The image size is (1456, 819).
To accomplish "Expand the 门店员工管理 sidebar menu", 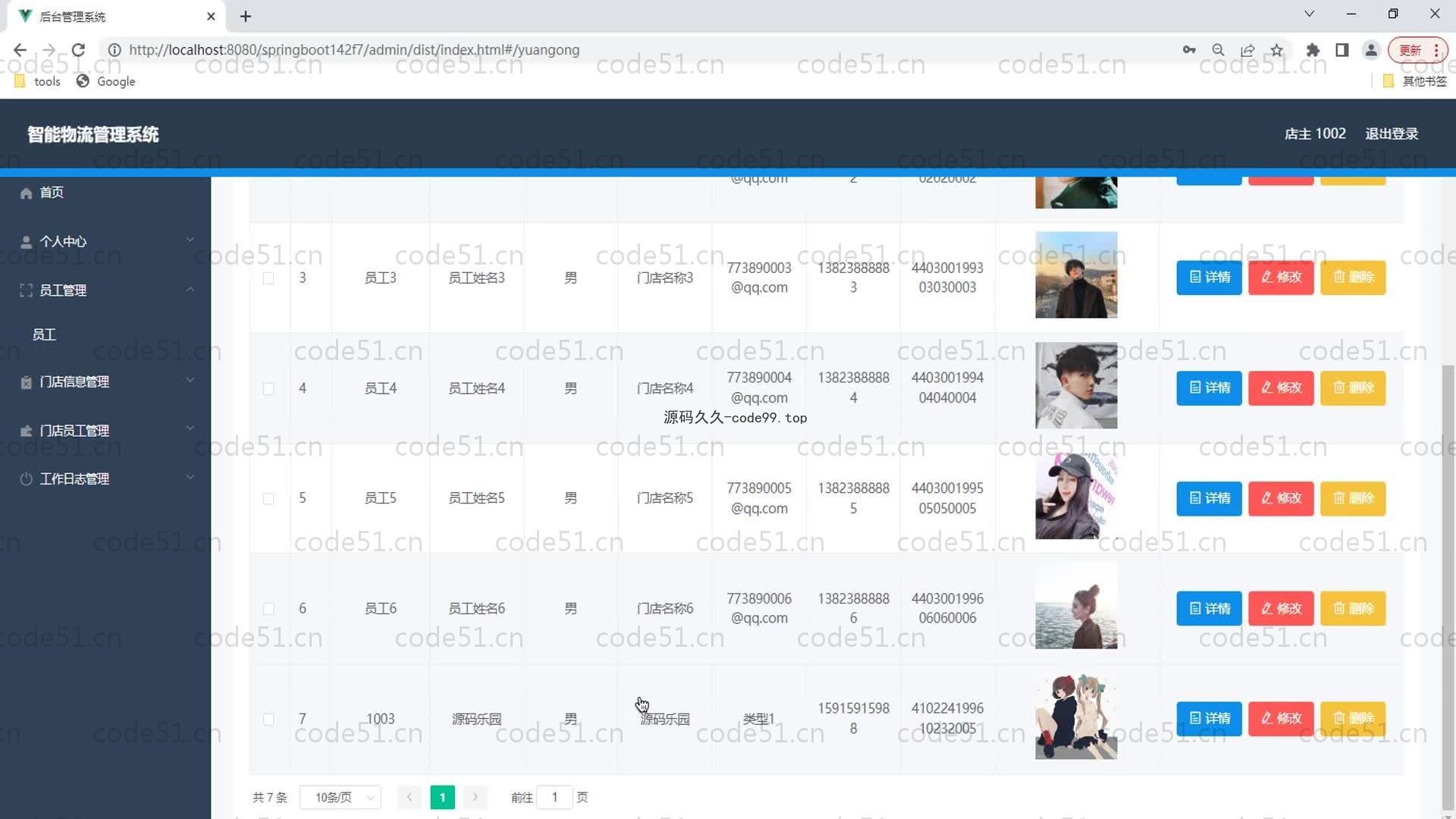I will coord(105,430).
